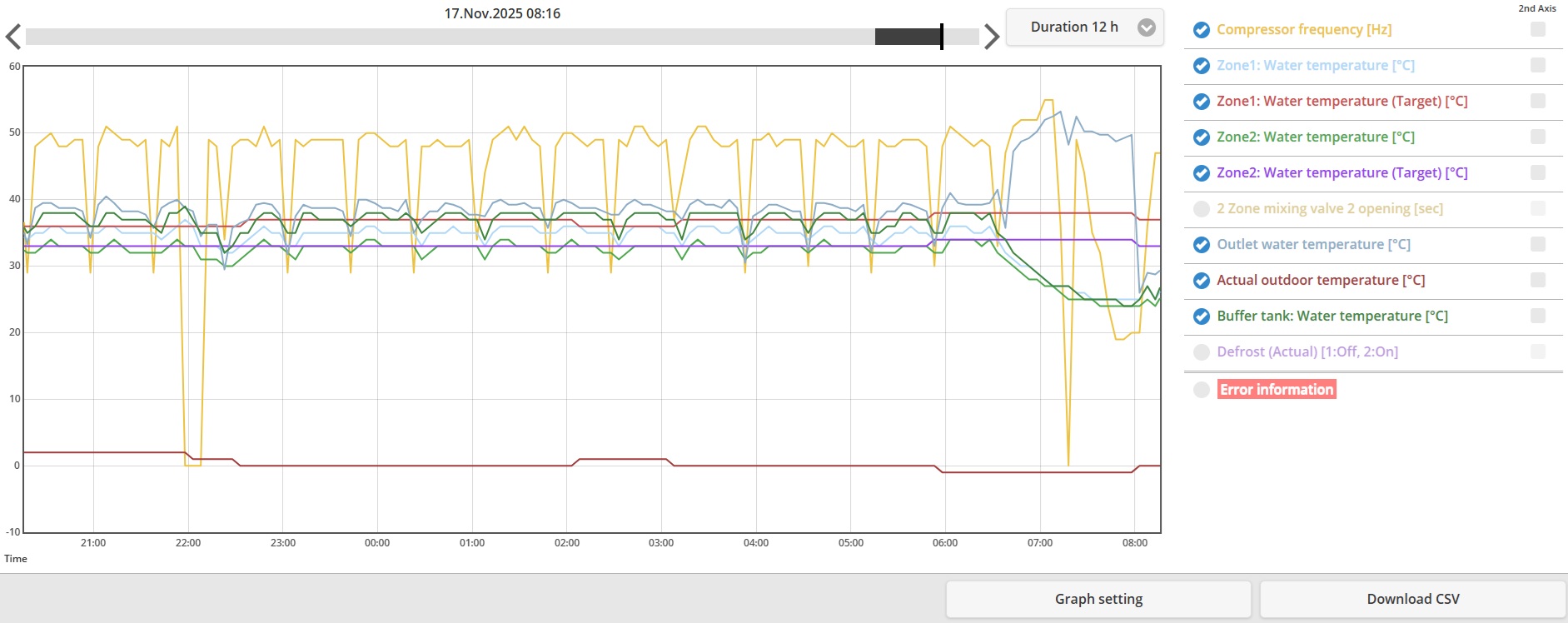Toggle Zone2 Water temperature (Target) checkmark
1568x623 pixels.
pos(1201,173)
